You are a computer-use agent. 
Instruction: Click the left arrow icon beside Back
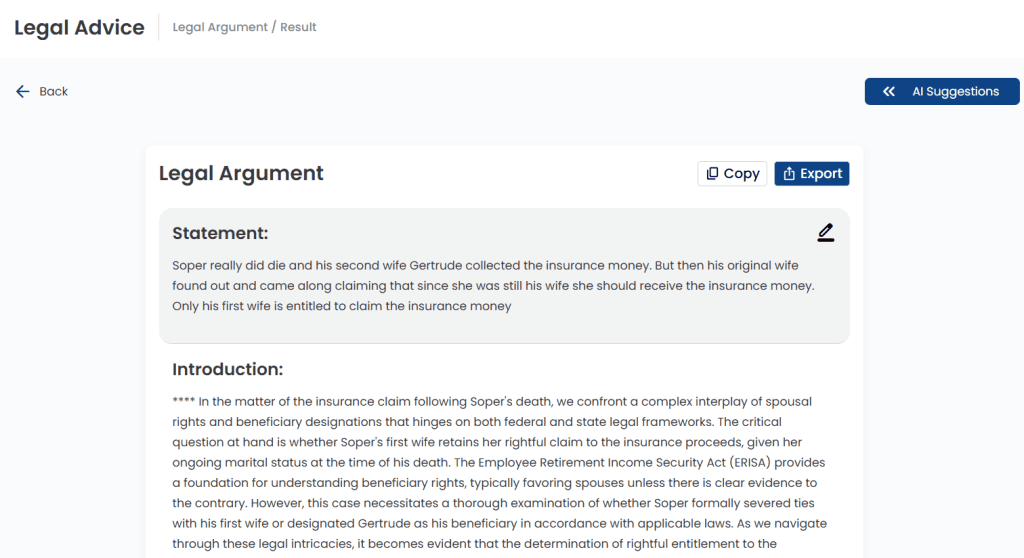[23, 91]
